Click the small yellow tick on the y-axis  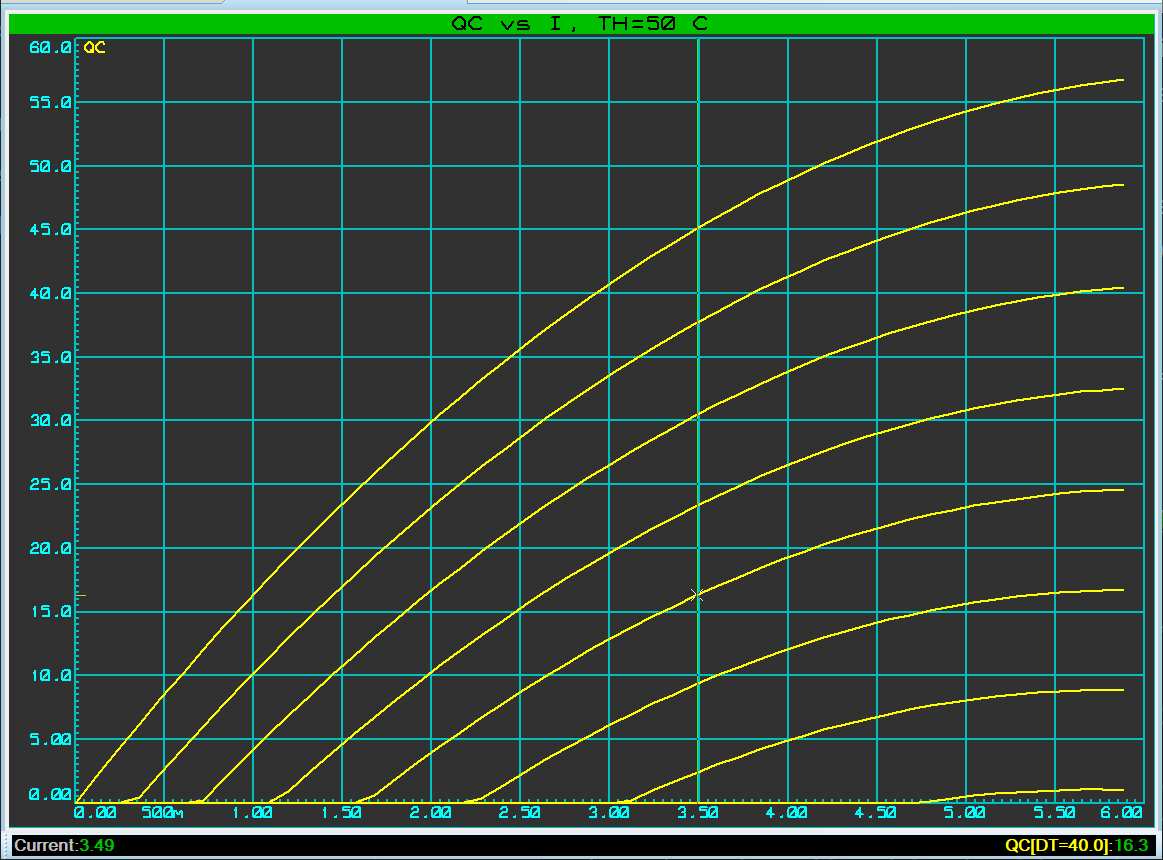tap(81, 595)
